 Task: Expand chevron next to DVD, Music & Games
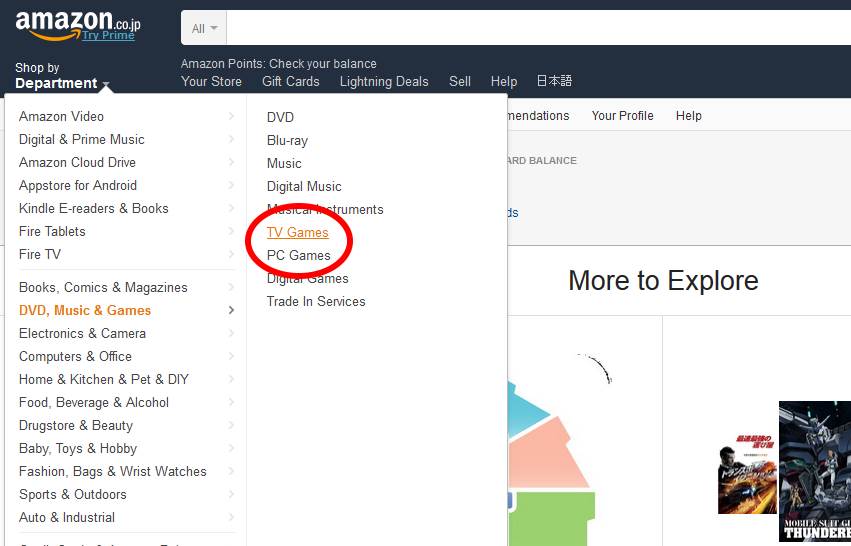(231, 310)
